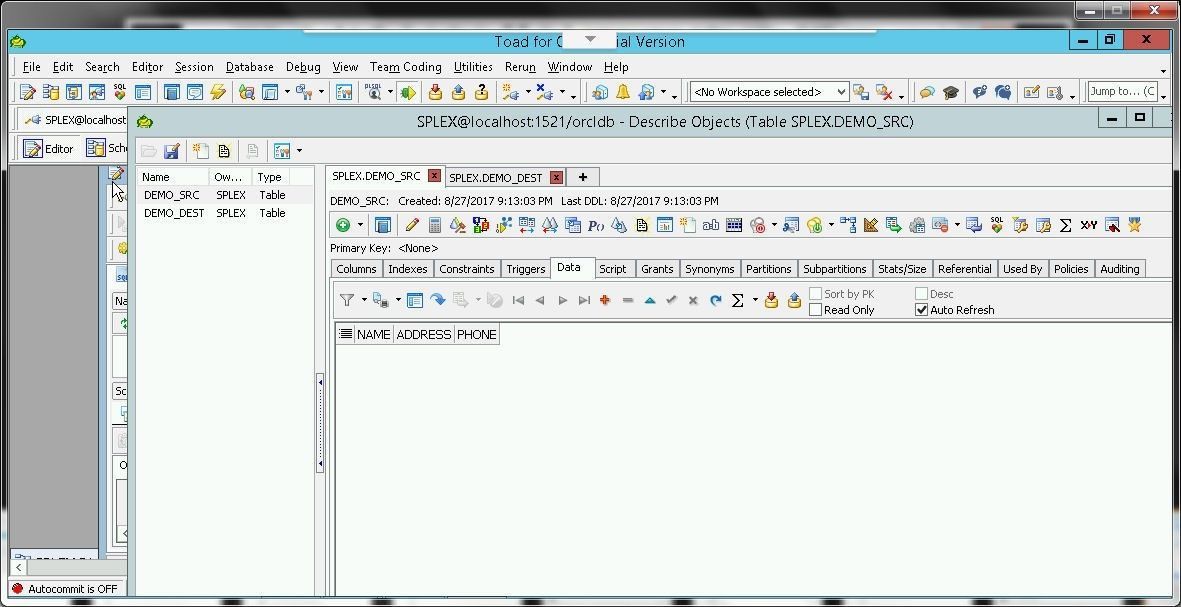The width and height of the screenshot is (1181, 607).
Task: Go to first record in data grid
Action: point(518,300)
